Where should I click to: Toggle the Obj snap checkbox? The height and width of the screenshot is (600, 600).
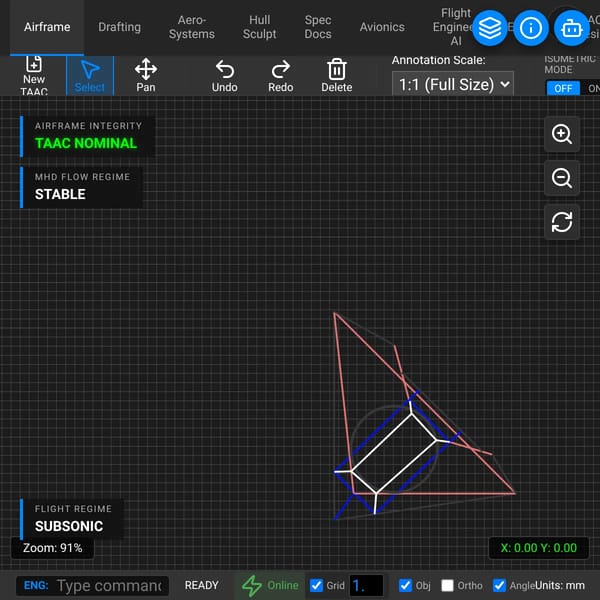coord(405,585)
